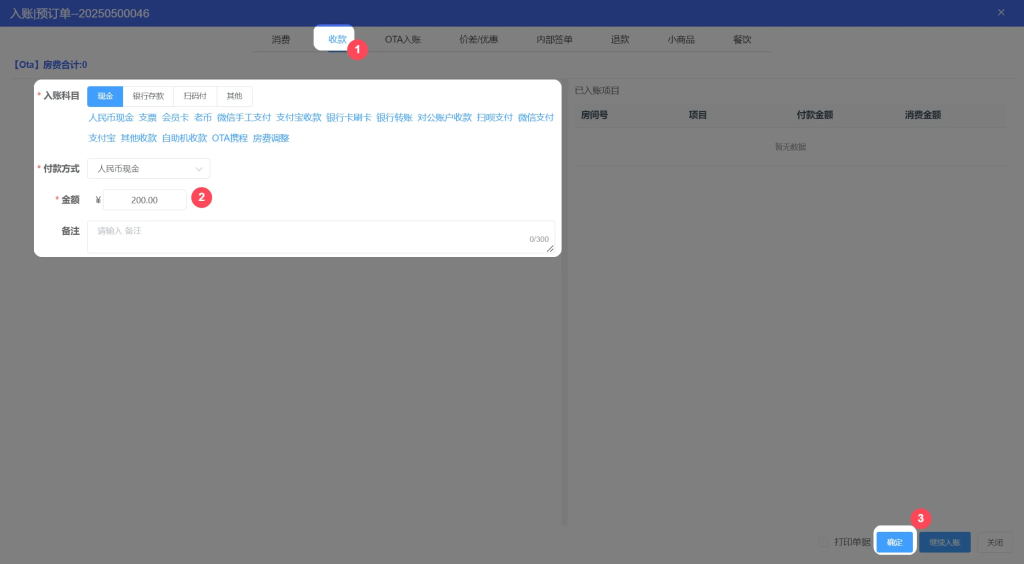Switch 入账科目 to 银行存款

coord(148,96)
